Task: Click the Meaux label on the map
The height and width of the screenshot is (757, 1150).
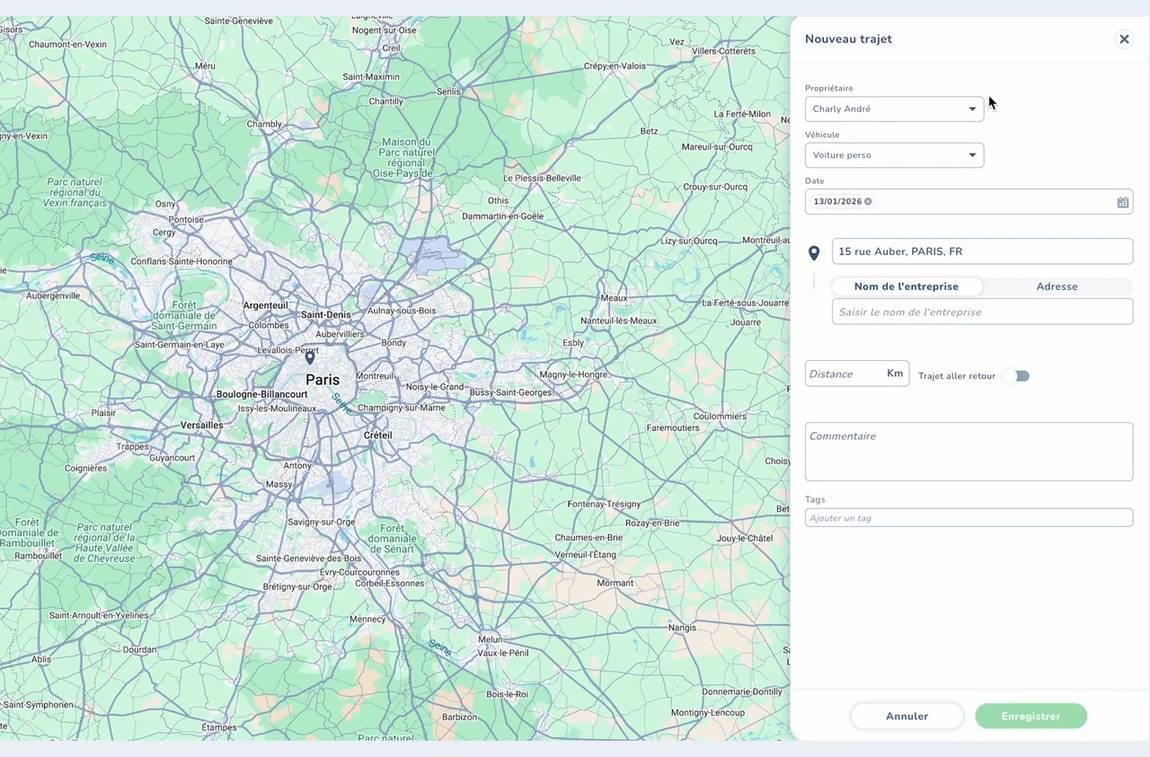Action: (x=614, y=298)
